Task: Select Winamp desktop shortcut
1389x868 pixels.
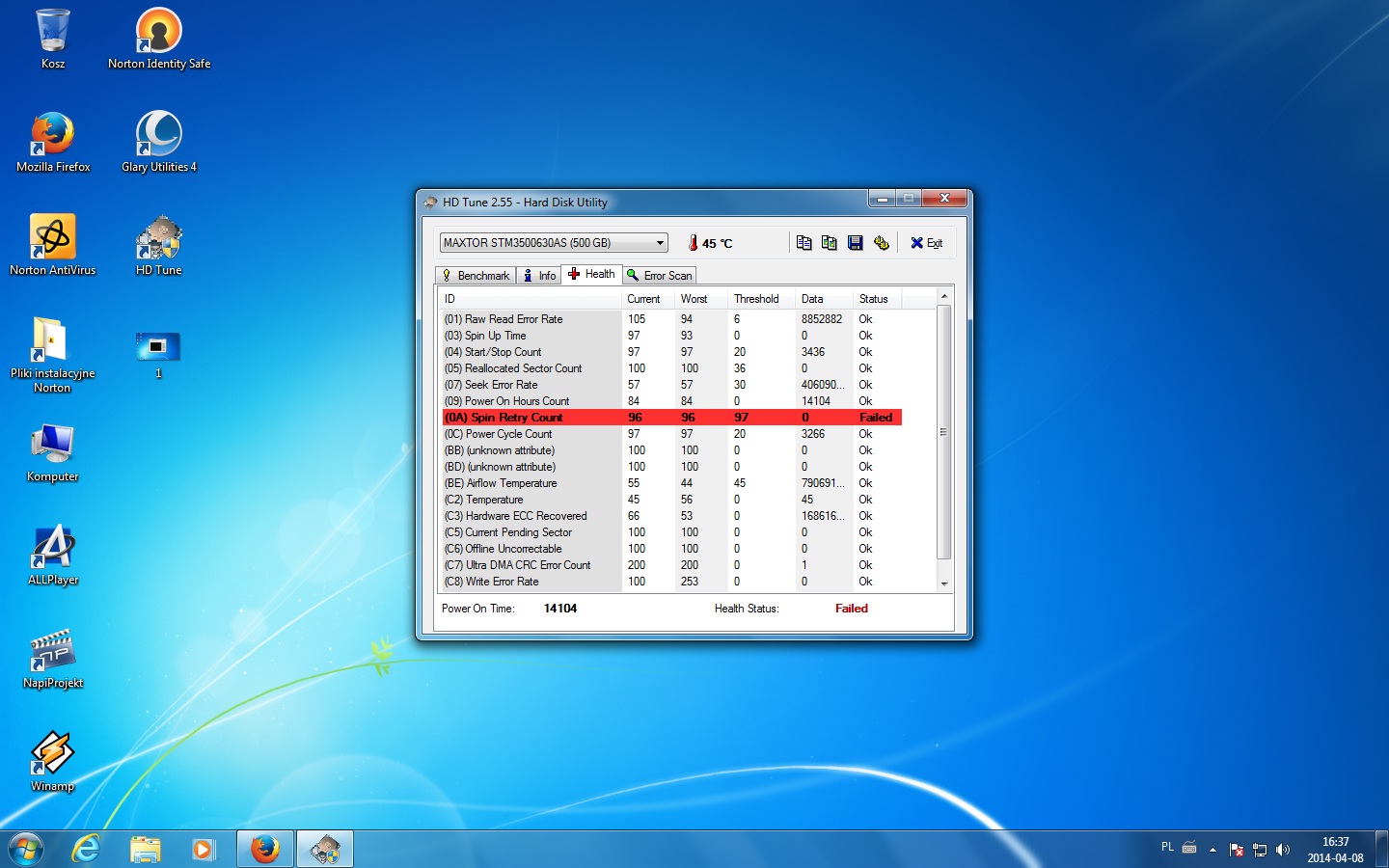Action: 53,762
